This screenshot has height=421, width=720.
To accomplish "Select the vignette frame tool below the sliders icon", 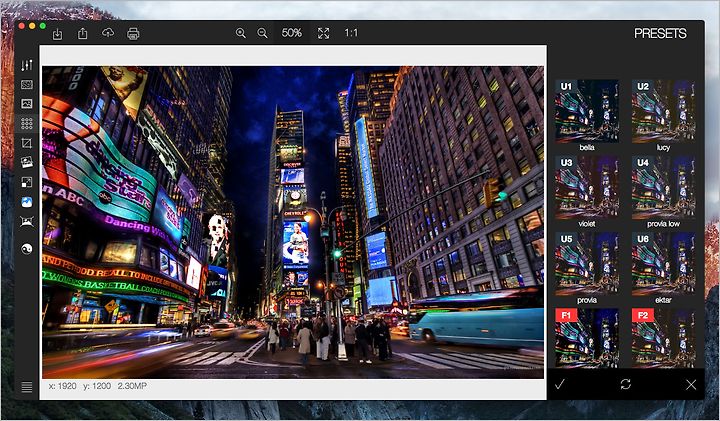I will click(27, 84).
